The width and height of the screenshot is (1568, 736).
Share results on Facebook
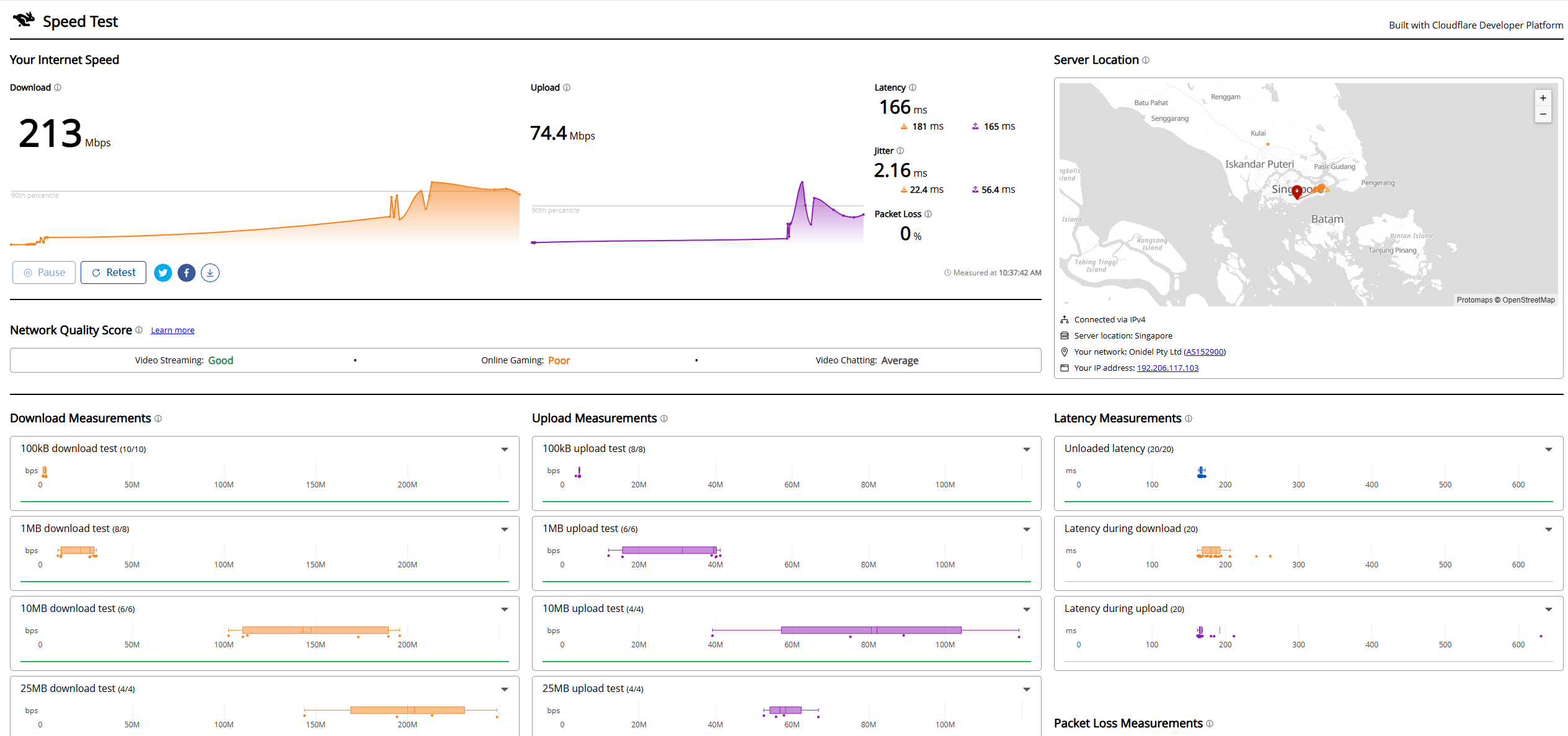click(187, 273)
